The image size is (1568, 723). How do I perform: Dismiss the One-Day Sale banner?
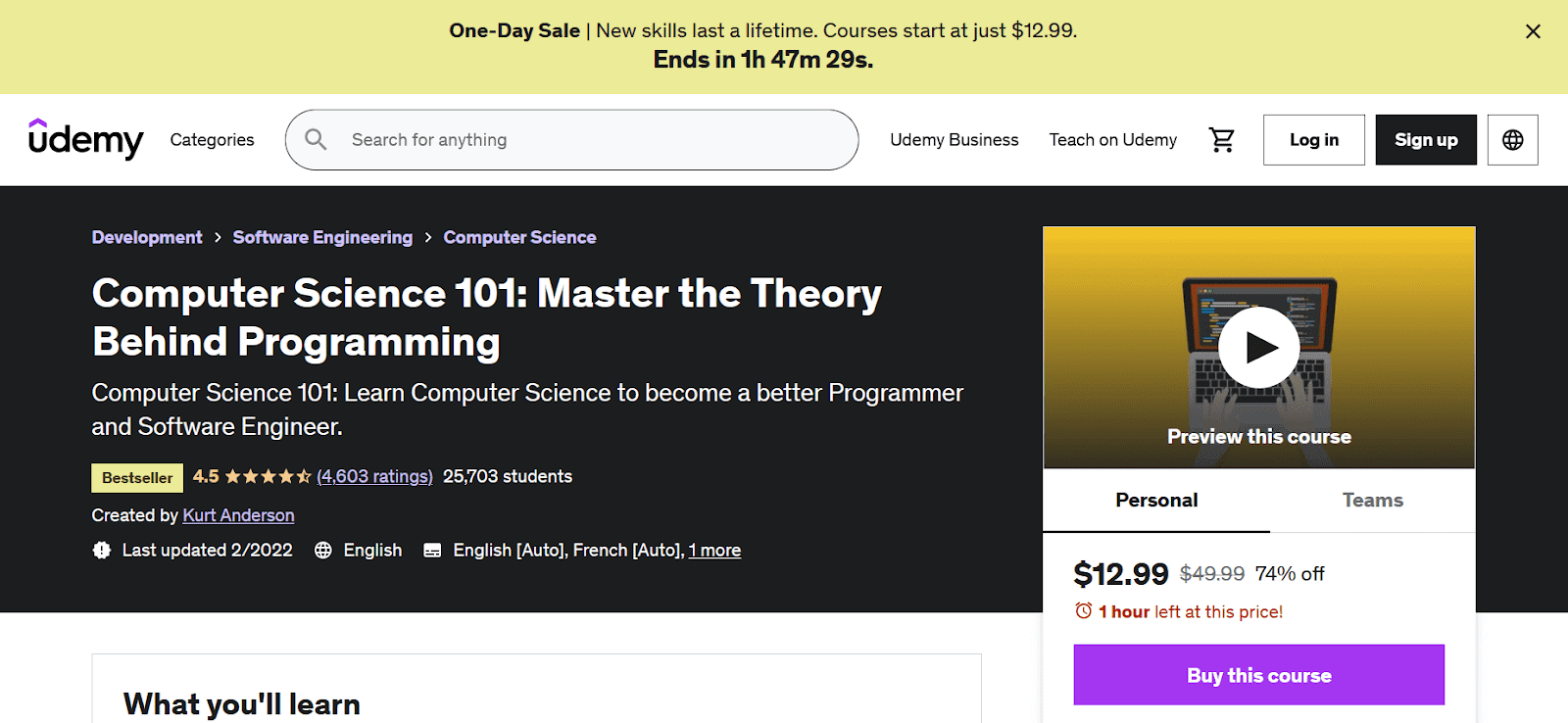1532,30
